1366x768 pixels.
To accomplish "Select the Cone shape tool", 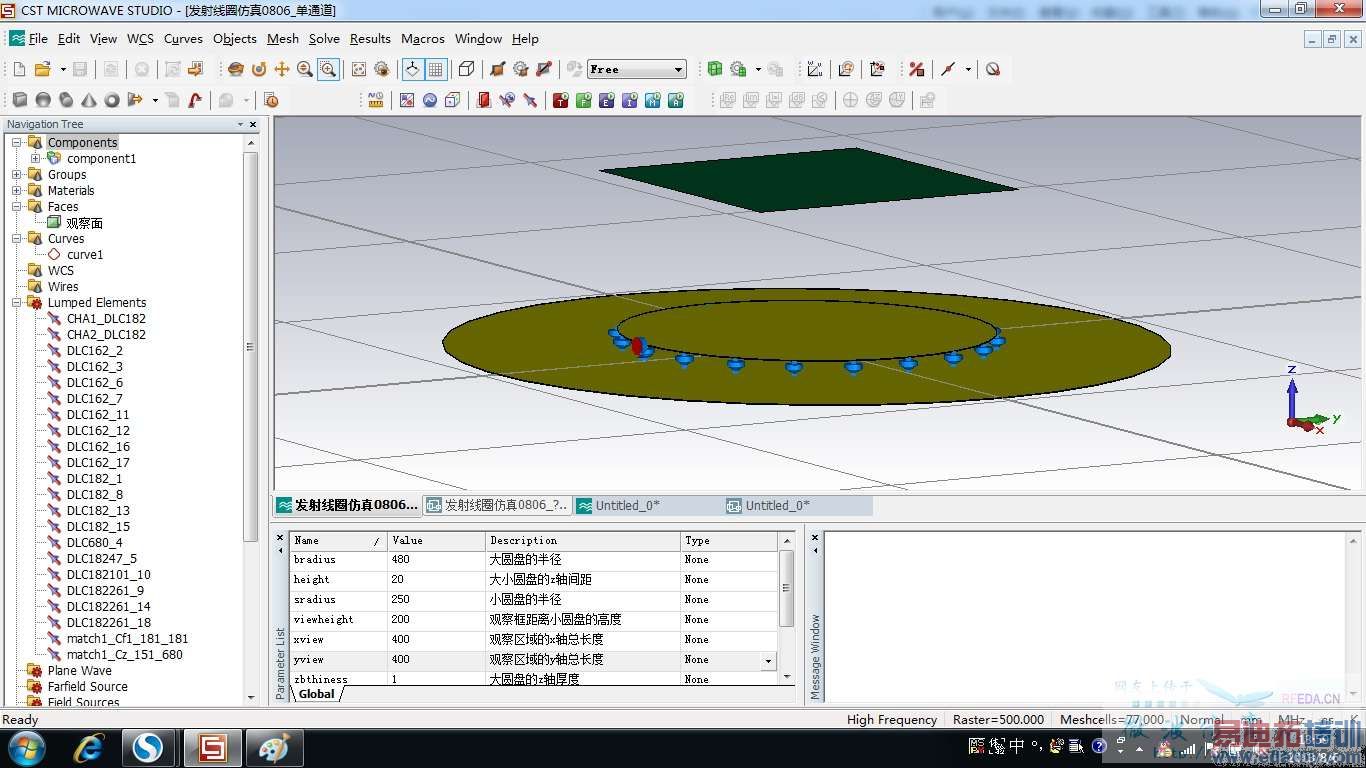I will (89, 100).
